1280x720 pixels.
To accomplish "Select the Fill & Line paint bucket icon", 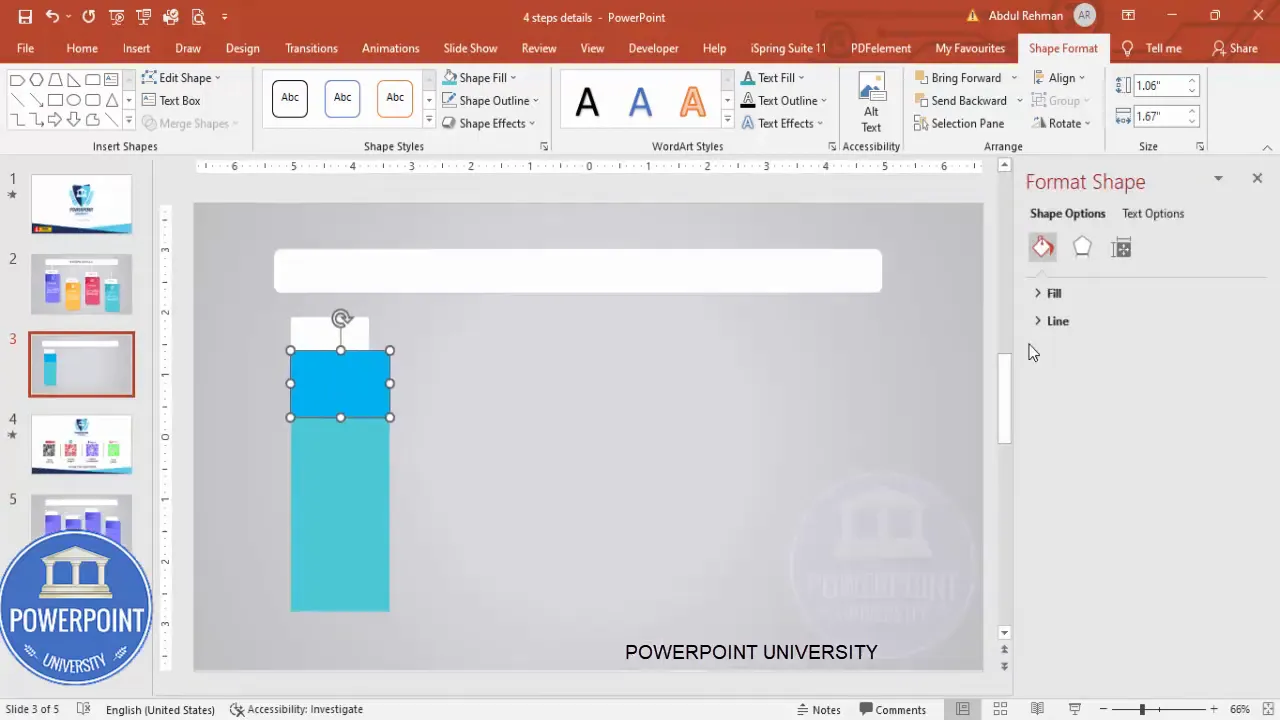I will click(x=1043, y=248).
